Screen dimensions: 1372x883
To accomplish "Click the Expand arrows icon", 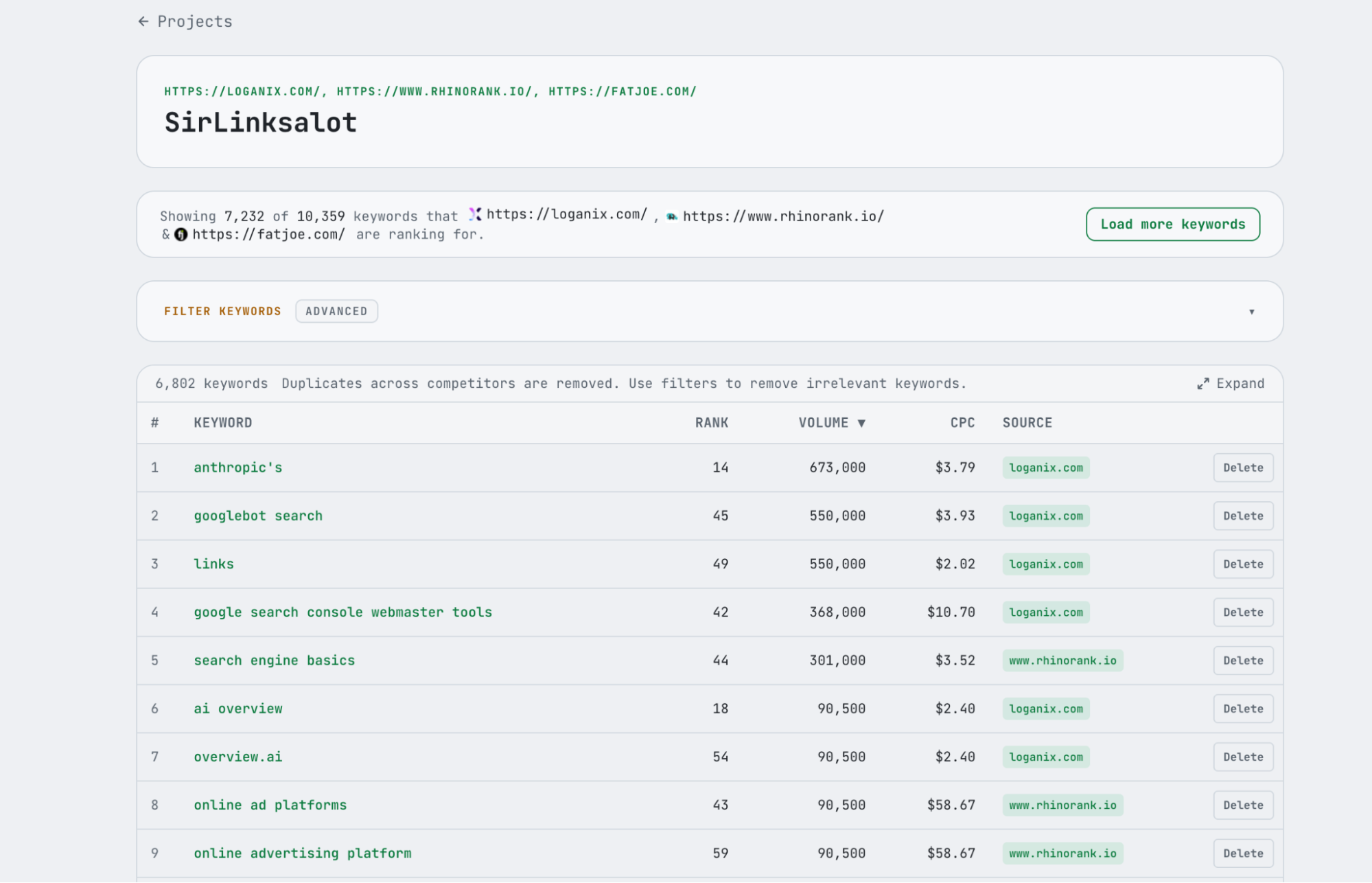I will 1202,384.
